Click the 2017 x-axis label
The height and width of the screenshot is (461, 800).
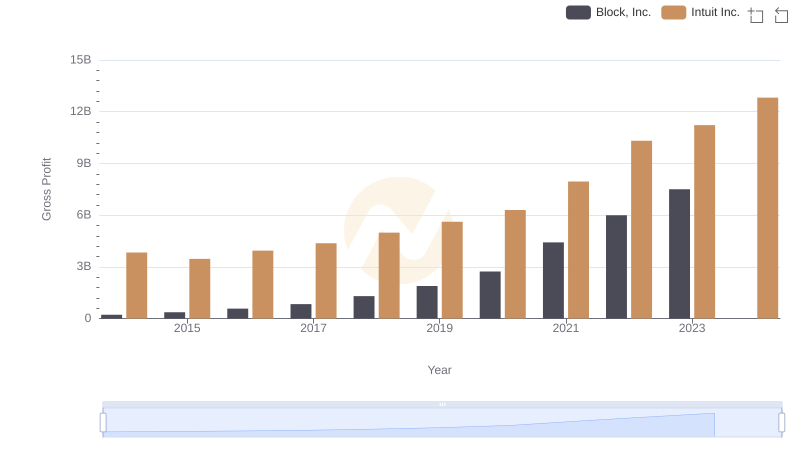coord(313,328)
